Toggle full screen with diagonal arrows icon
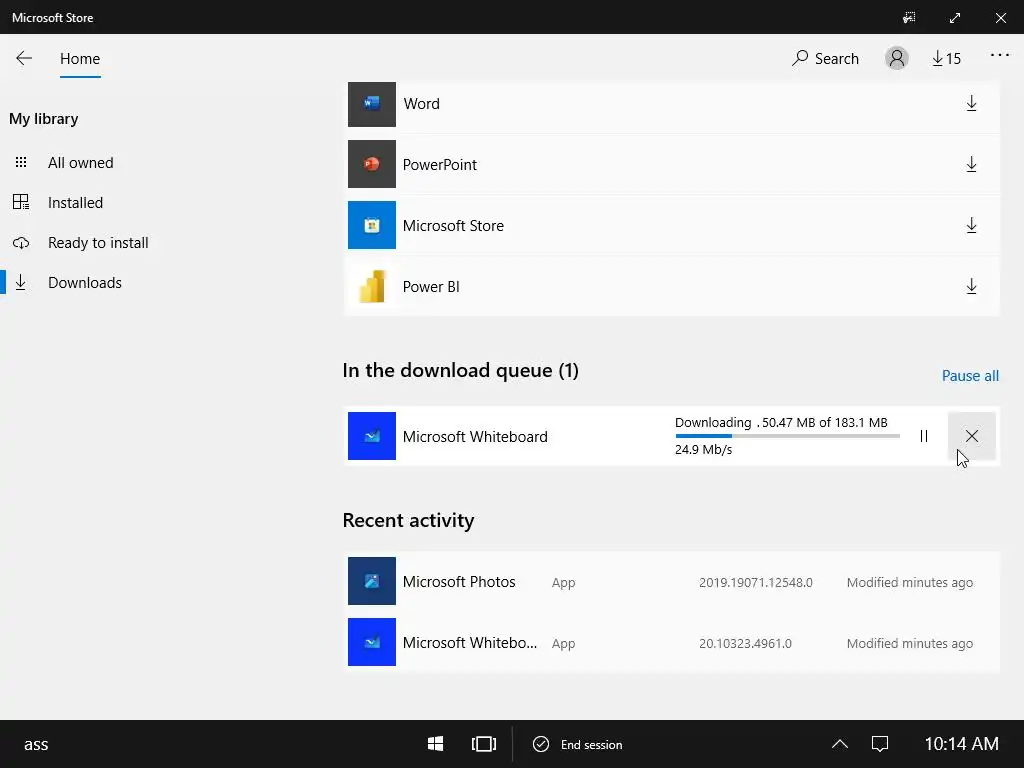1024x768 pixels. [955, 18]
